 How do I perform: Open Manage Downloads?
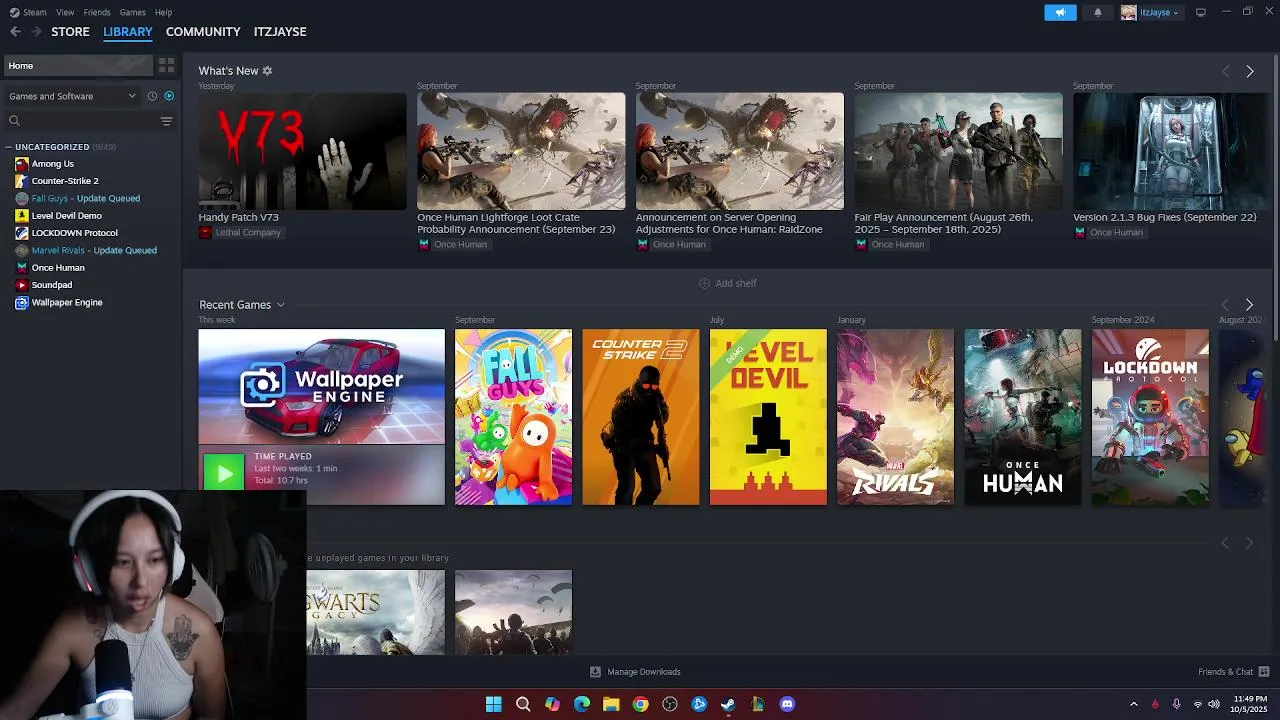point(635,672)
